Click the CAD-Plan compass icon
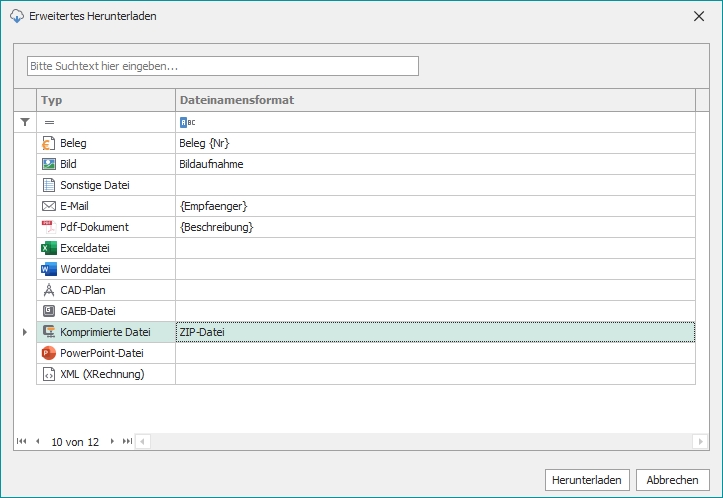The image size is (723, 498). coord(48,290)
